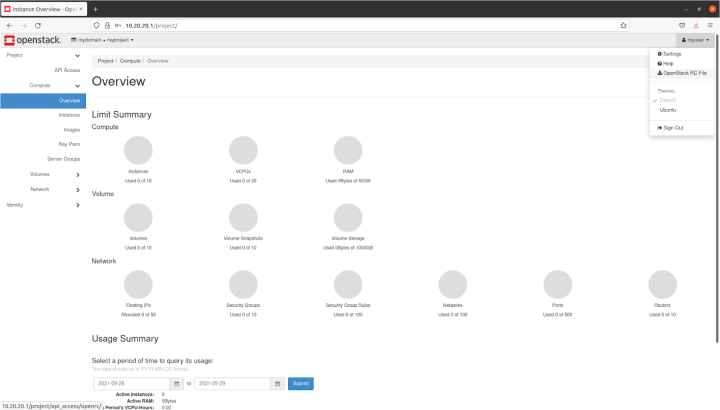Click the VCPUs usage pie chart
The image size is (720, 410).
[243, 150]
